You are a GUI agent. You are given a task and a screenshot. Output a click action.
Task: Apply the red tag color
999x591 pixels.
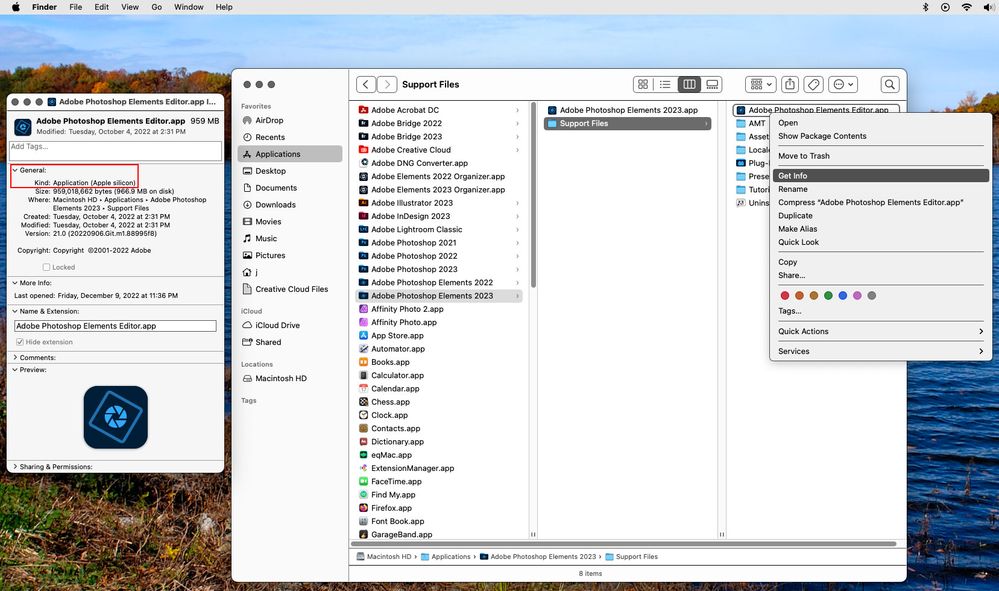point(785,296)
